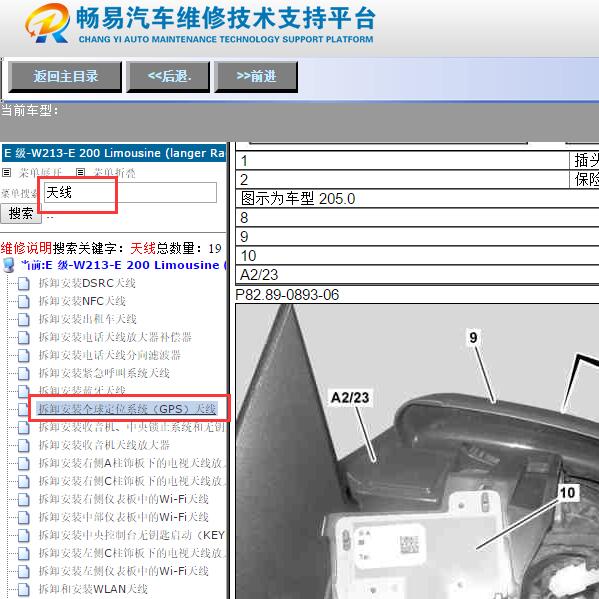Focus the menu search field containing 天线
Image resolution: width=599 pixels, height=599 pixels.
(130, 193)
